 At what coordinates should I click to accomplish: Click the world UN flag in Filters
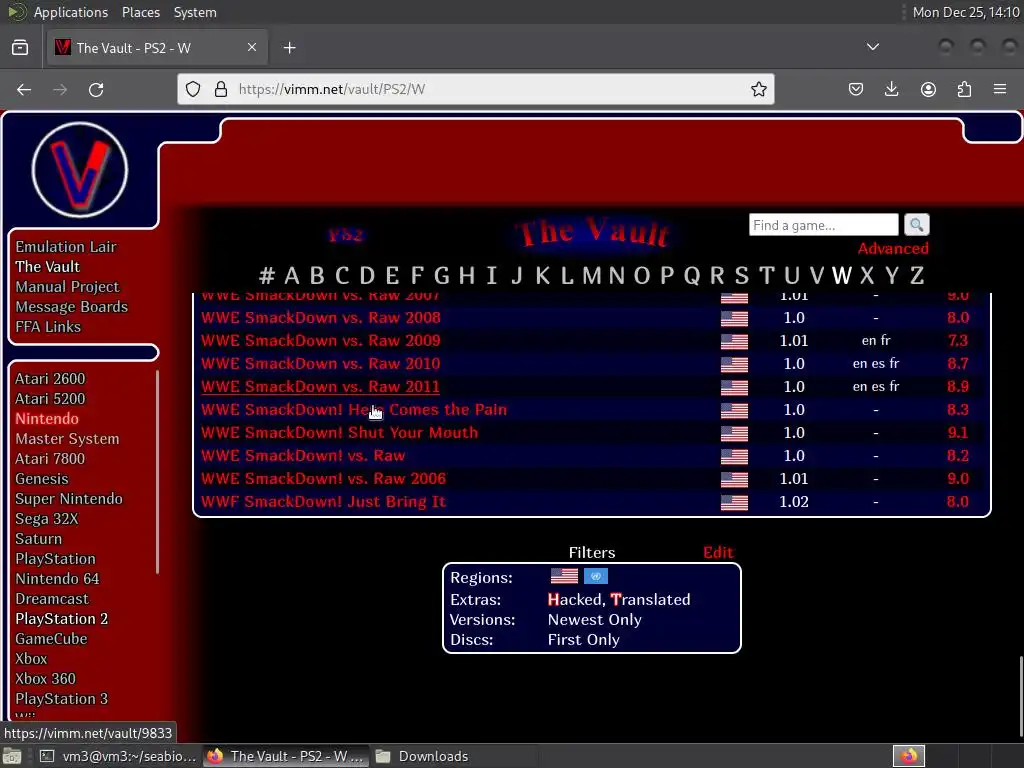[x=596, y=576]
